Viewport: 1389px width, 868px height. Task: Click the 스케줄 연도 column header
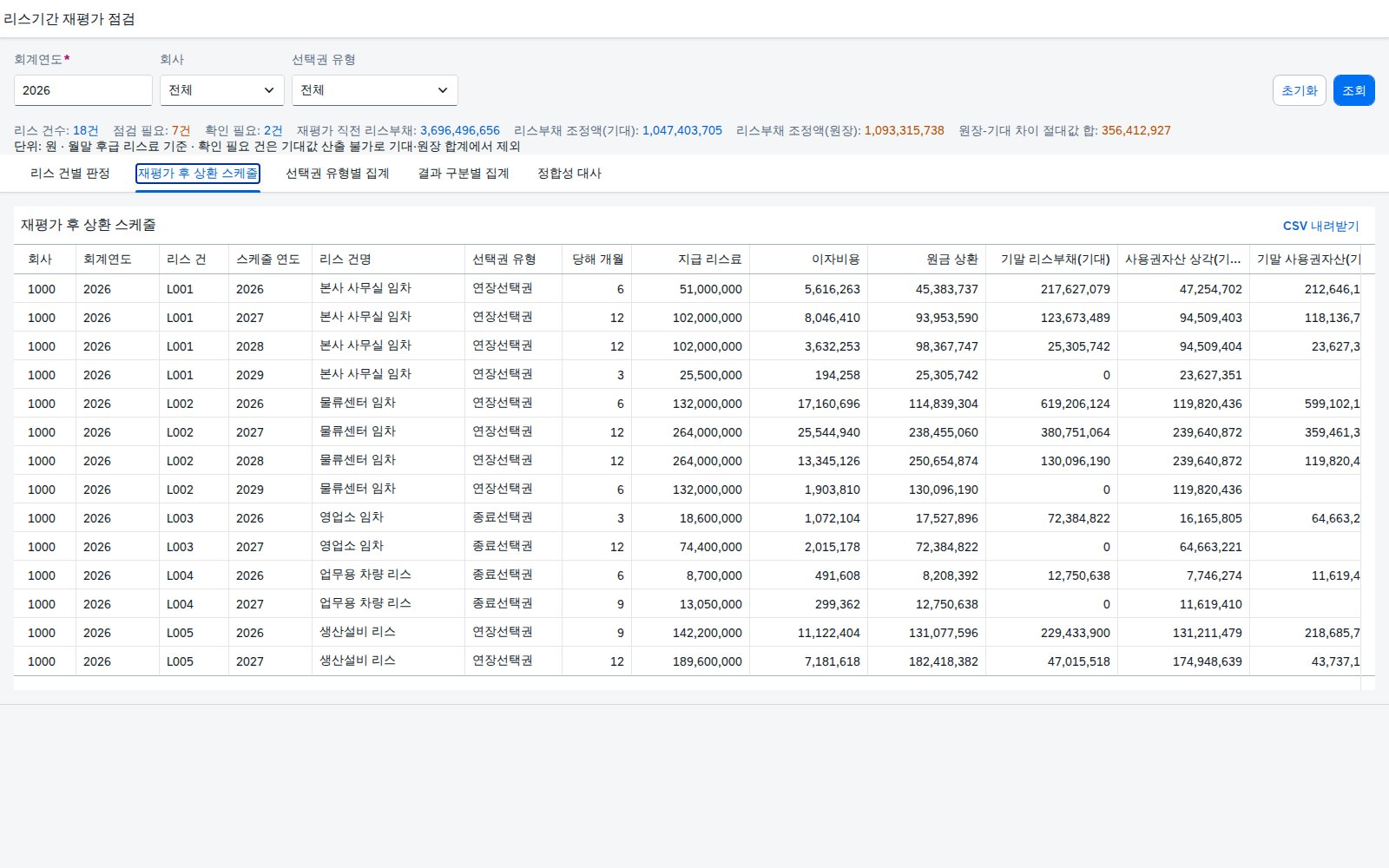270,260
